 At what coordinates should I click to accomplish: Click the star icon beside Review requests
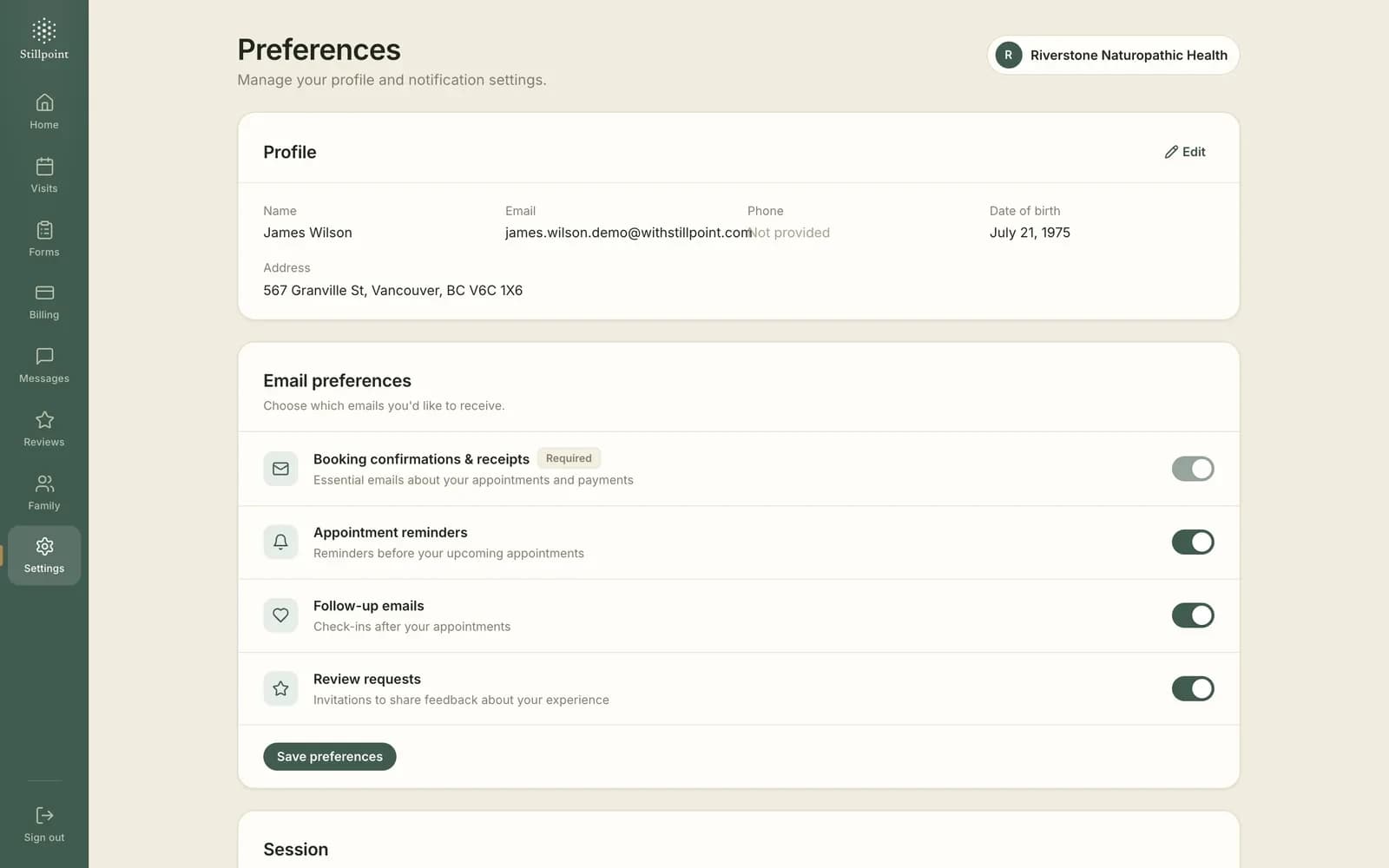(x=280, y=688)
